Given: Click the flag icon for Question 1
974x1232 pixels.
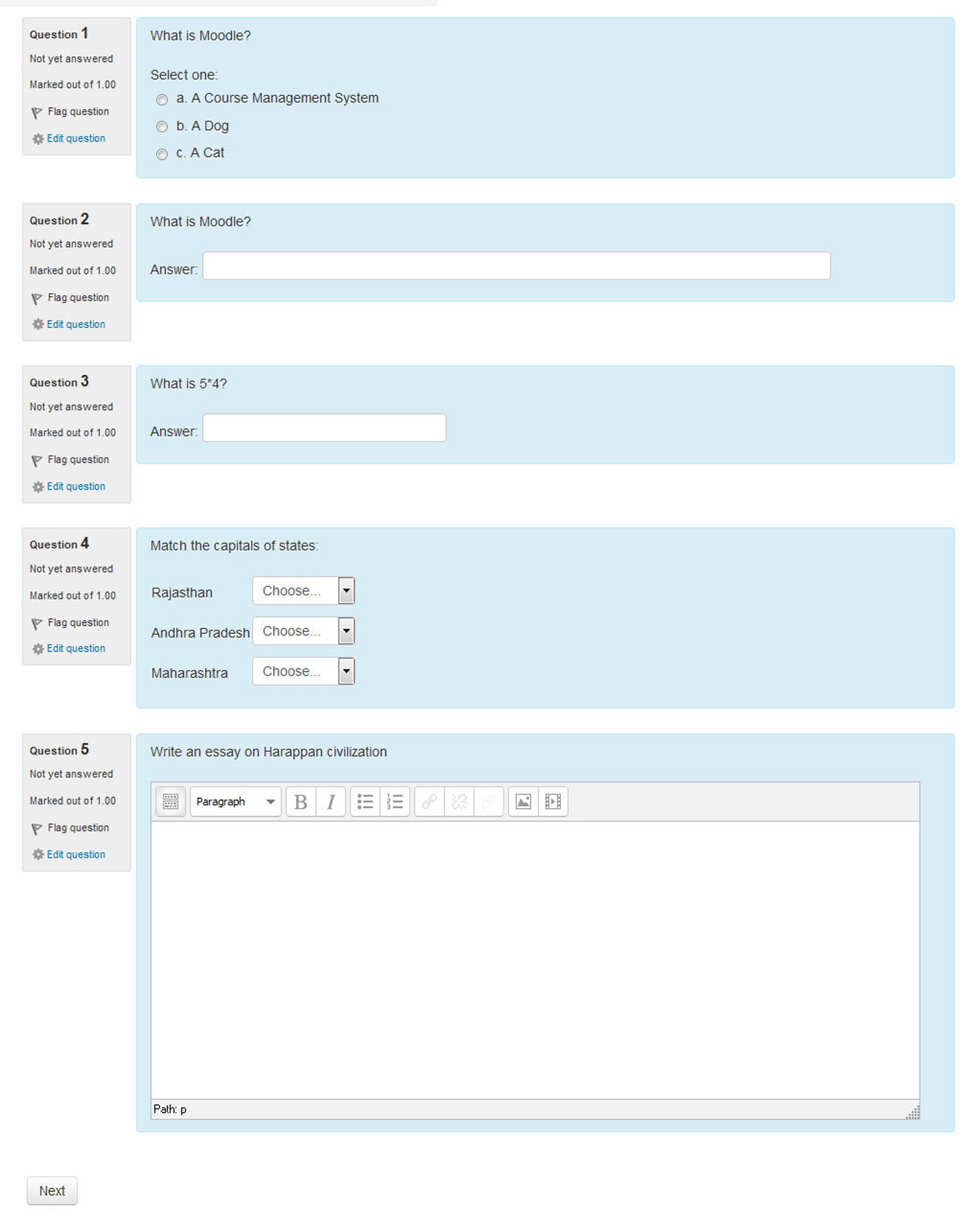Looking at the screenshot, I should click(37, 112).
